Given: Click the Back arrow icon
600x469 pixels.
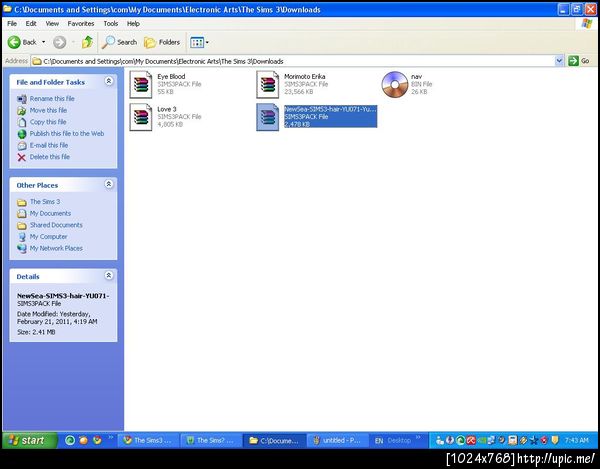Looking at the screenshot, I should point(14,42).
